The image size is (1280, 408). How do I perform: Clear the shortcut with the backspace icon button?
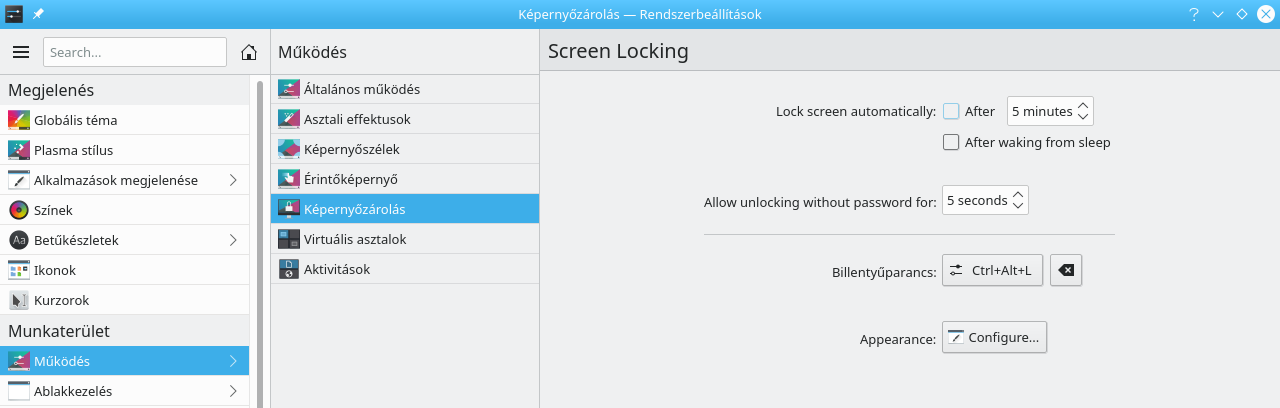click(x=1066, y=270)
